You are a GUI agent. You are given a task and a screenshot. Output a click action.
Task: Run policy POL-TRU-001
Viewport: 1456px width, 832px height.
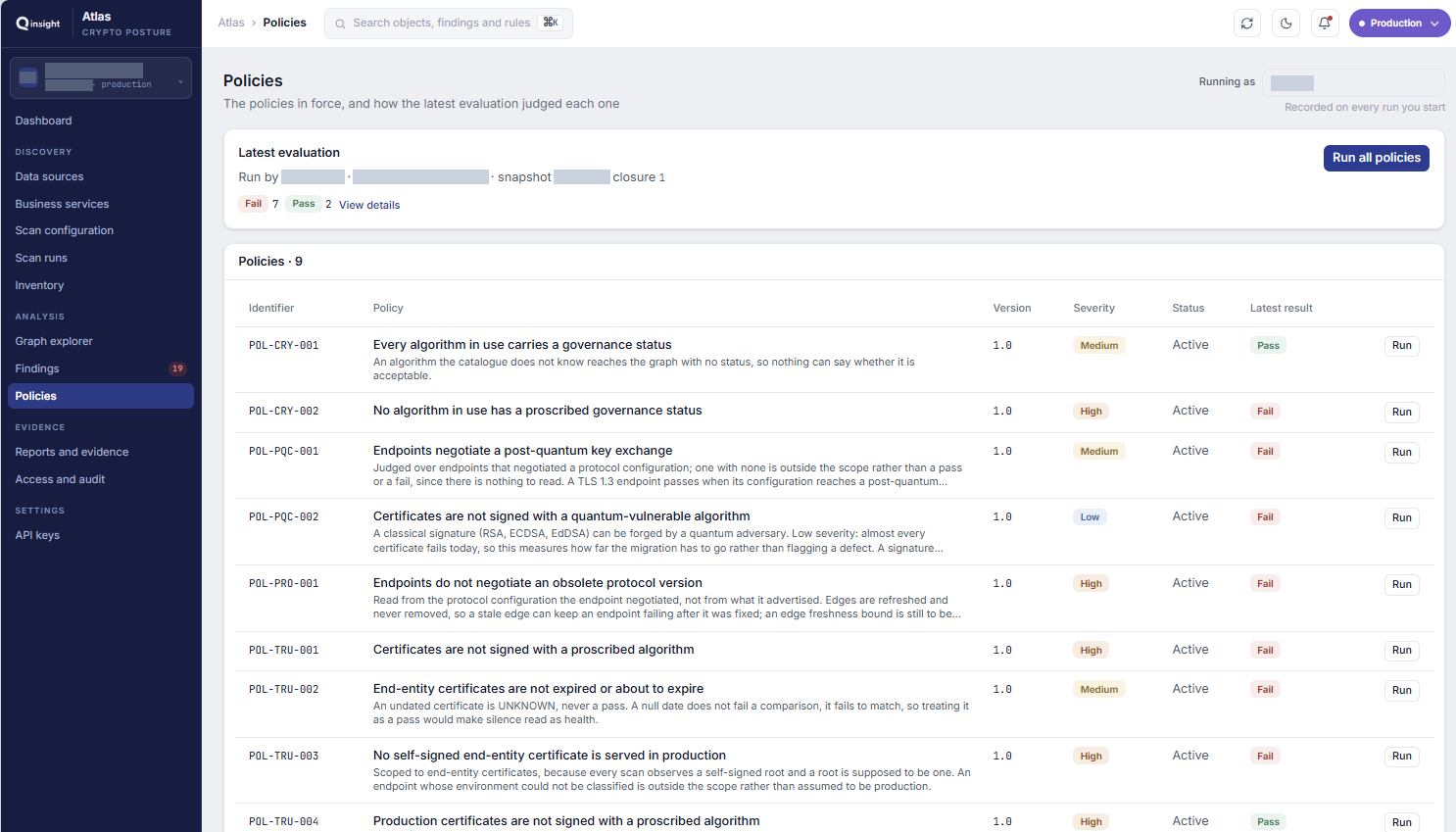point(1401,651)
